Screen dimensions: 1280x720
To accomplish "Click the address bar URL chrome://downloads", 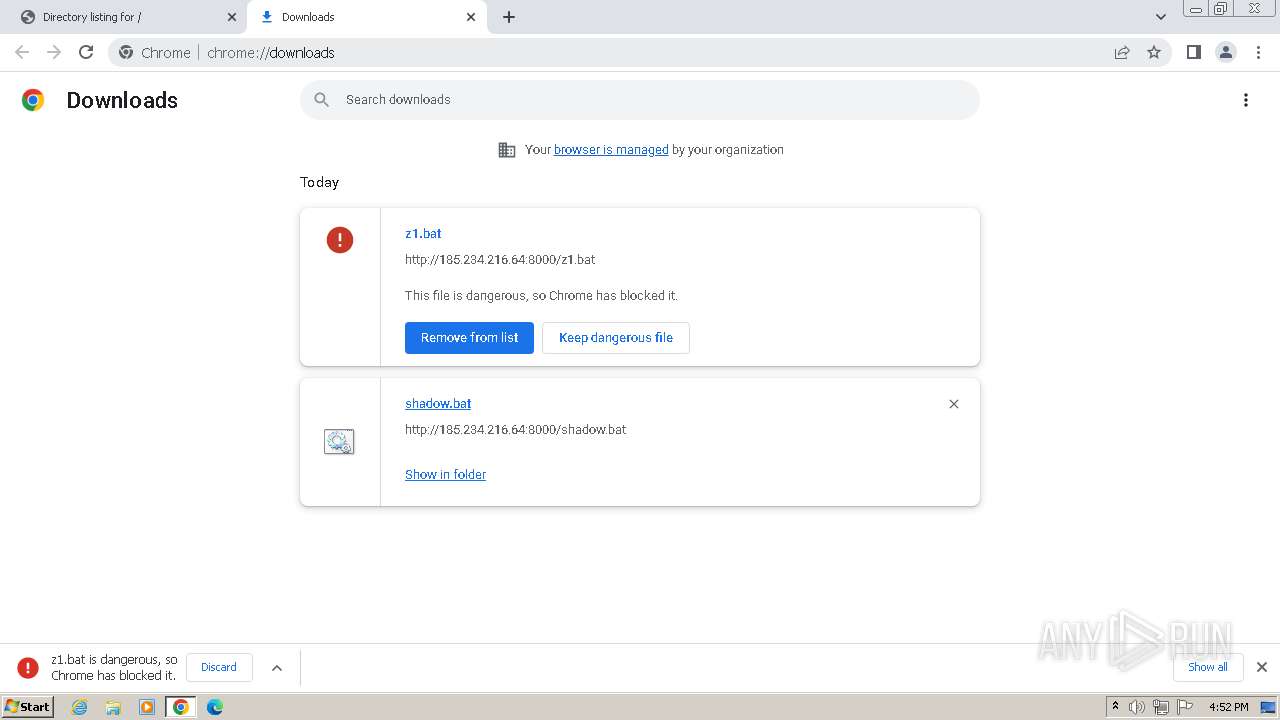I will coord(271,53).
